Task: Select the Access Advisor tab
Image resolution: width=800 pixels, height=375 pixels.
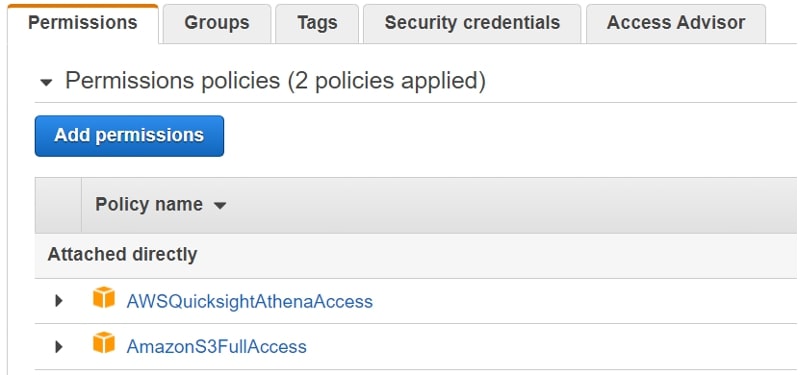Action: coord(676,23)
